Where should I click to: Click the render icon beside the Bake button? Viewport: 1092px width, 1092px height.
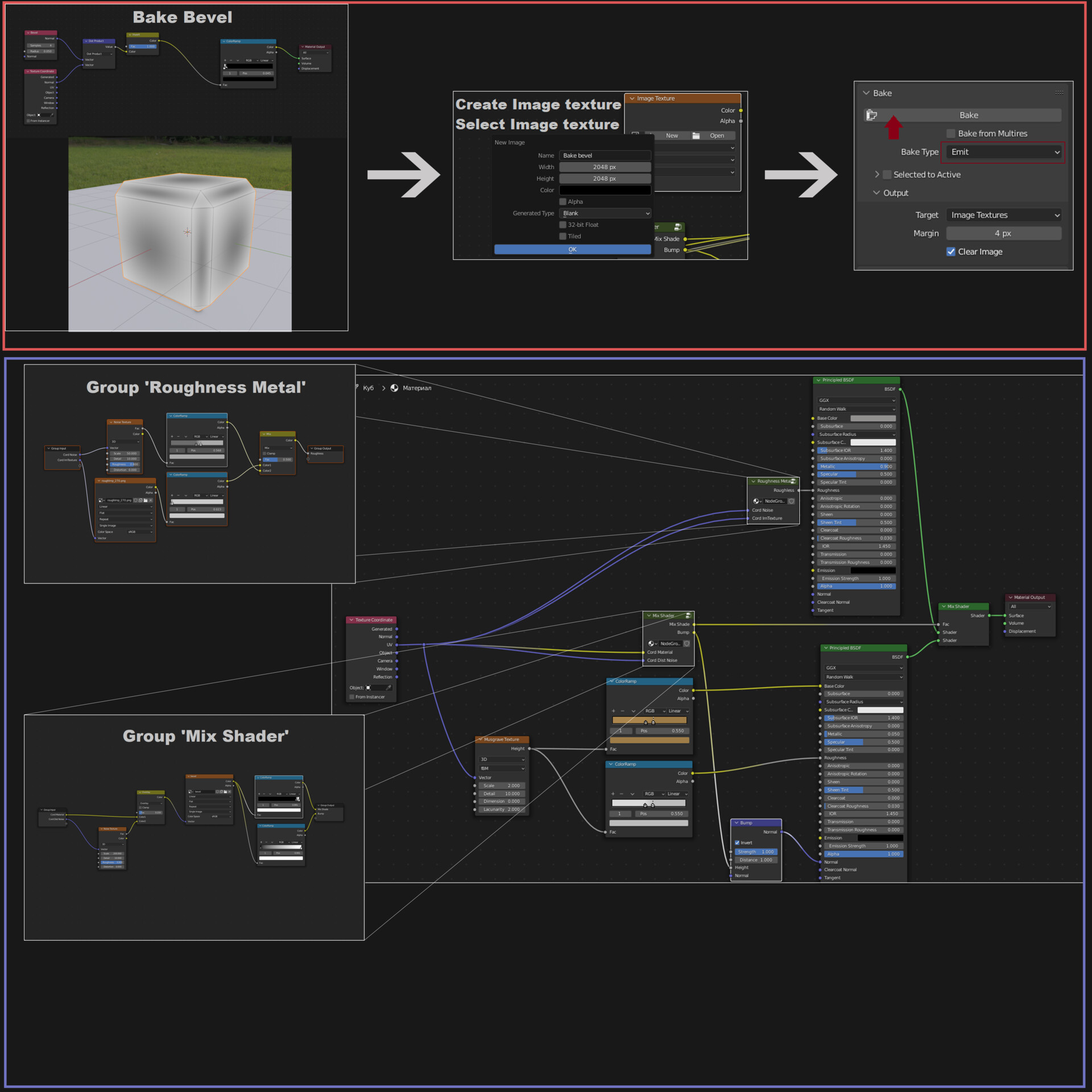tap(870, 115)
